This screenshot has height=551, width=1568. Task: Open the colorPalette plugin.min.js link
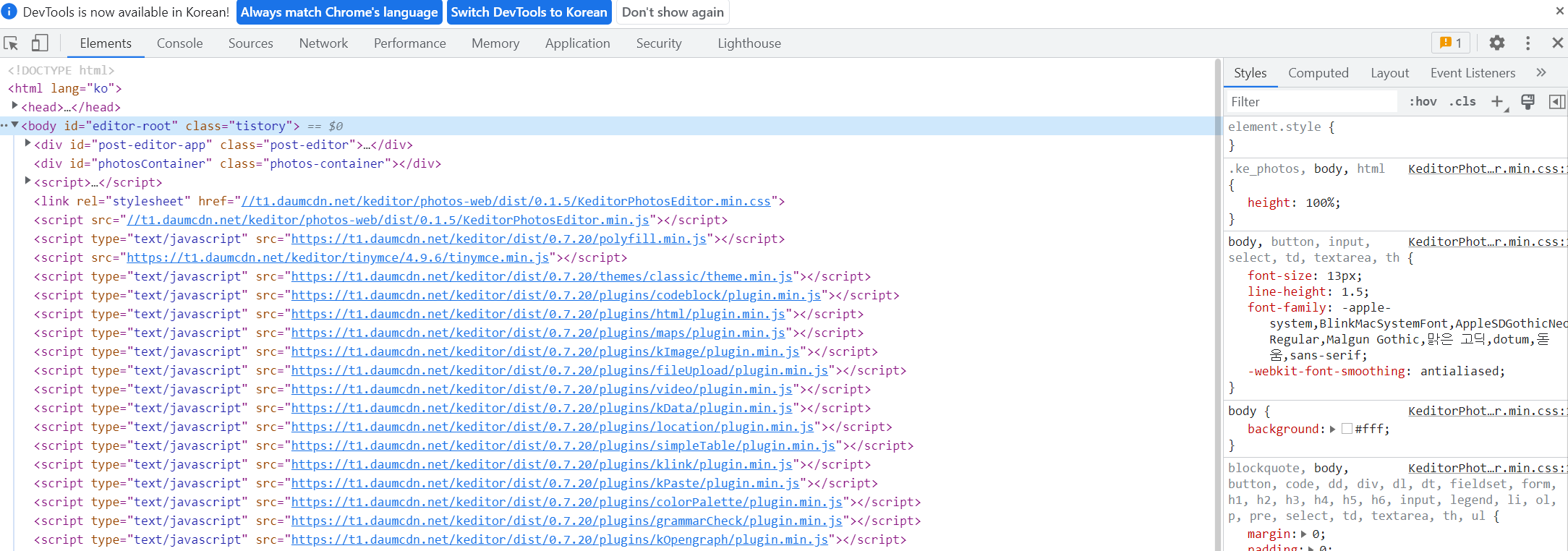pyautogui.click(x=567, y=502)
